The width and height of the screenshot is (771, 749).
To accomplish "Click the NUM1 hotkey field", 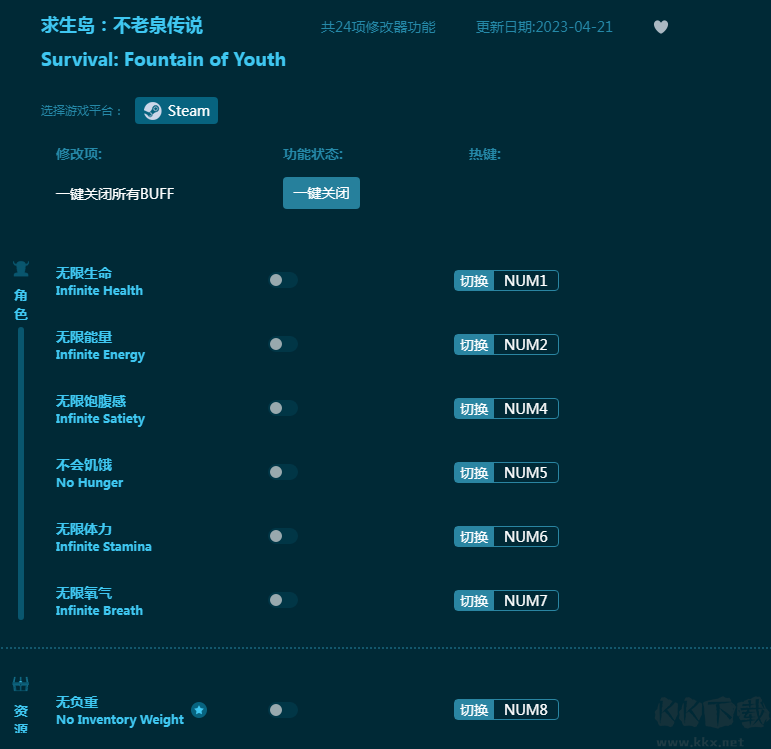I will point(525,281).
